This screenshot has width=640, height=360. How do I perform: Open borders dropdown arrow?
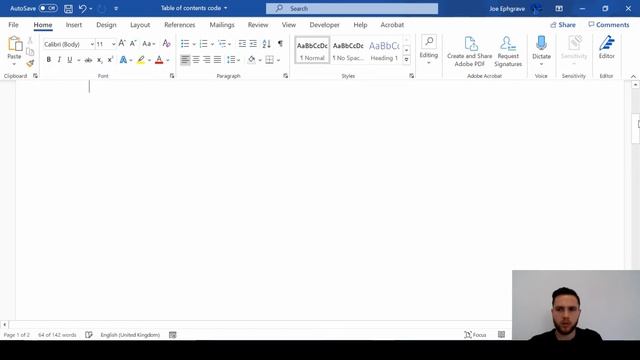278,60
